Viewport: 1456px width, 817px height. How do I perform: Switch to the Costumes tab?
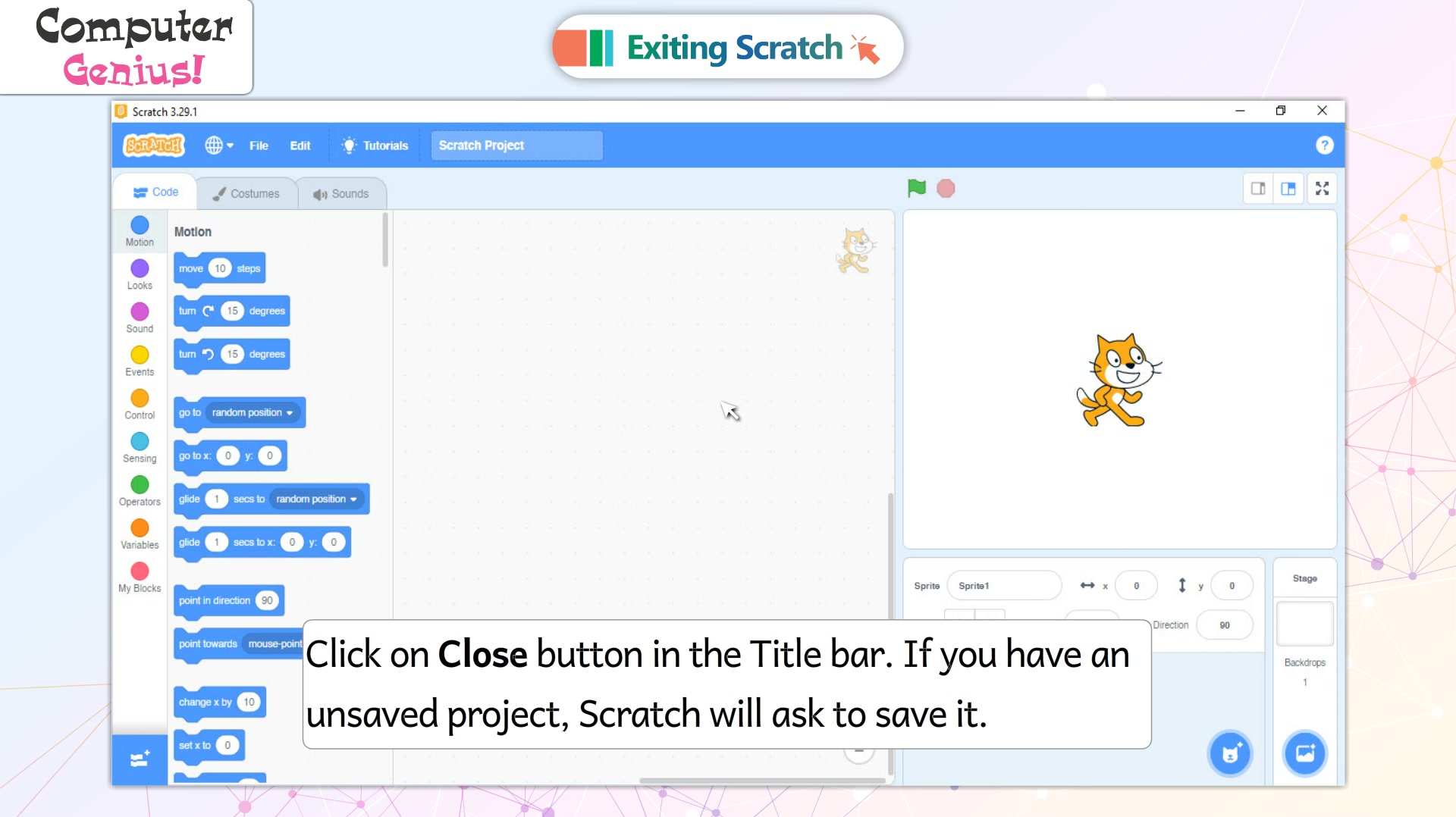coord(246,193)
